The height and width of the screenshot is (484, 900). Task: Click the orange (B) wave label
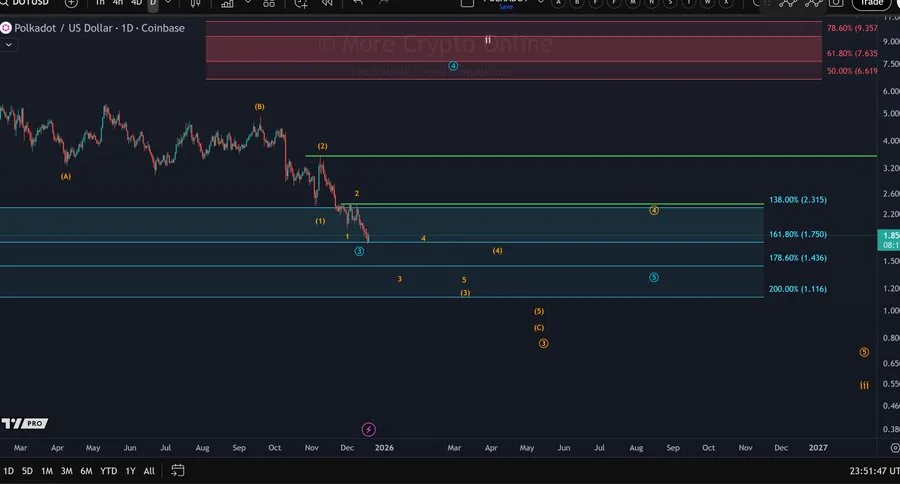tap(259, 107)
